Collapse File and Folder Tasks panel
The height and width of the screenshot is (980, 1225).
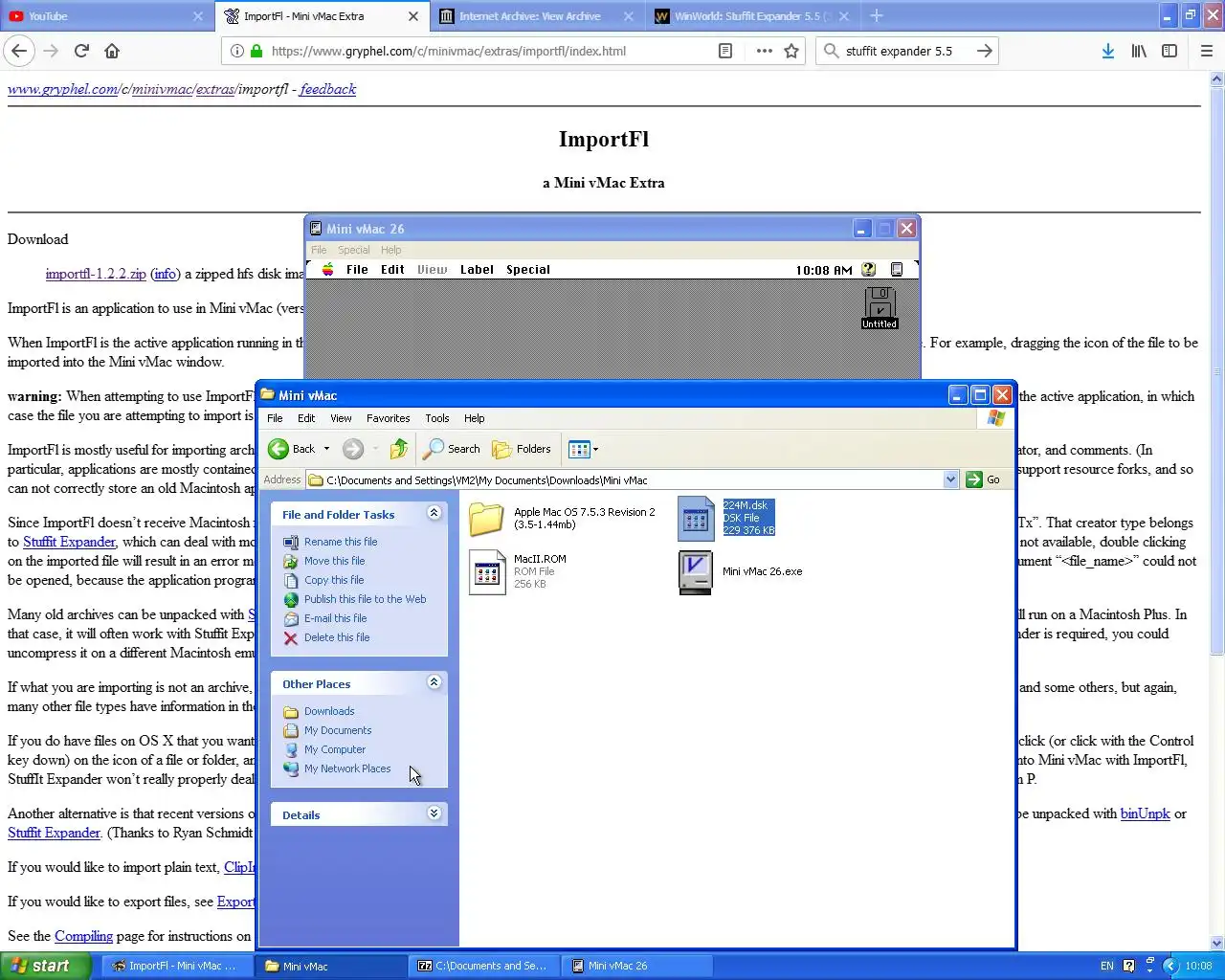(434, 514)
